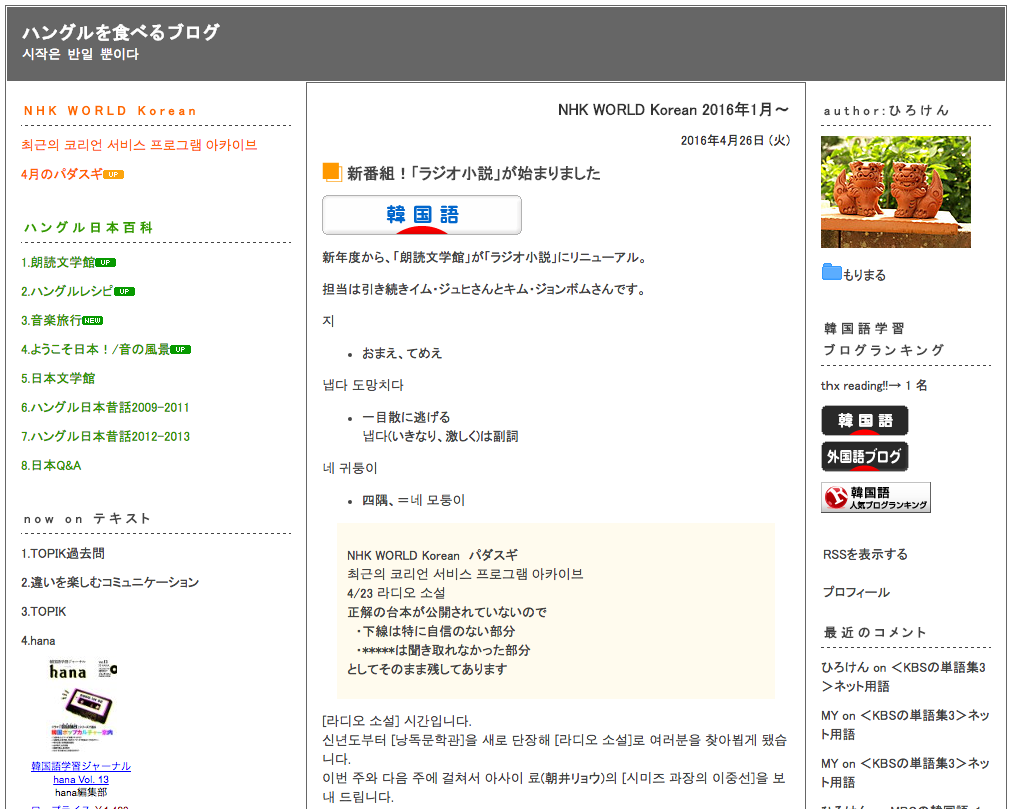This screenshot has height=809, width=1013.
Task: Open the 3.TOPIK link
Action: [x=43, y=612]
